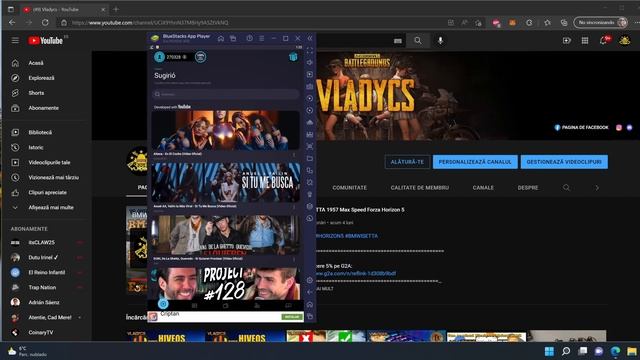Viewport: 640px width, 360px height.
Task: Open Clipuri apreciate in sidebar
Action: 46,193
